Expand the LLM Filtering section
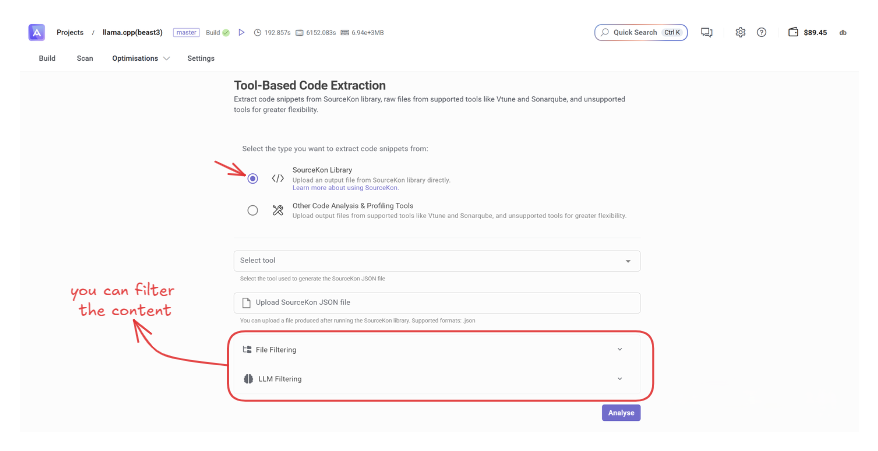Screen dimensions: 878x451 point(619,379)
